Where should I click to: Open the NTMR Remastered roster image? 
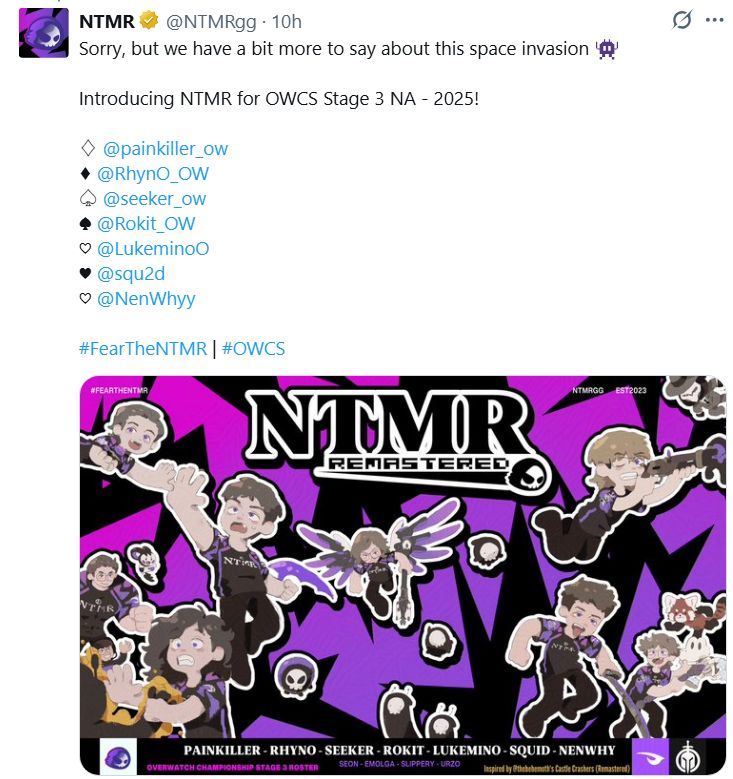[403, 575]
